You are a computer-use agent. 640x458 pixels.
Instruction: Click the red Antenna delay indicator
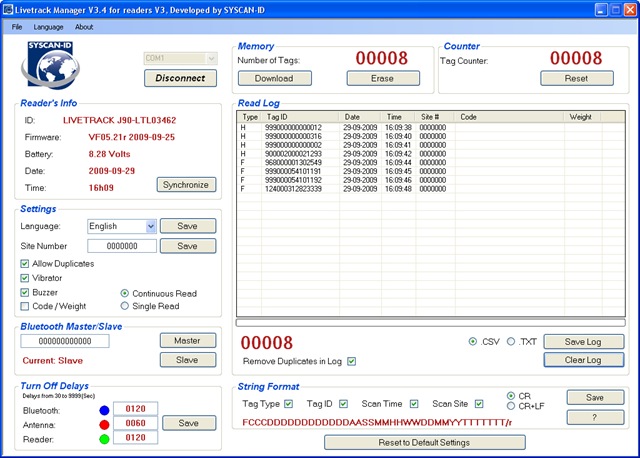tap(104, 425)
